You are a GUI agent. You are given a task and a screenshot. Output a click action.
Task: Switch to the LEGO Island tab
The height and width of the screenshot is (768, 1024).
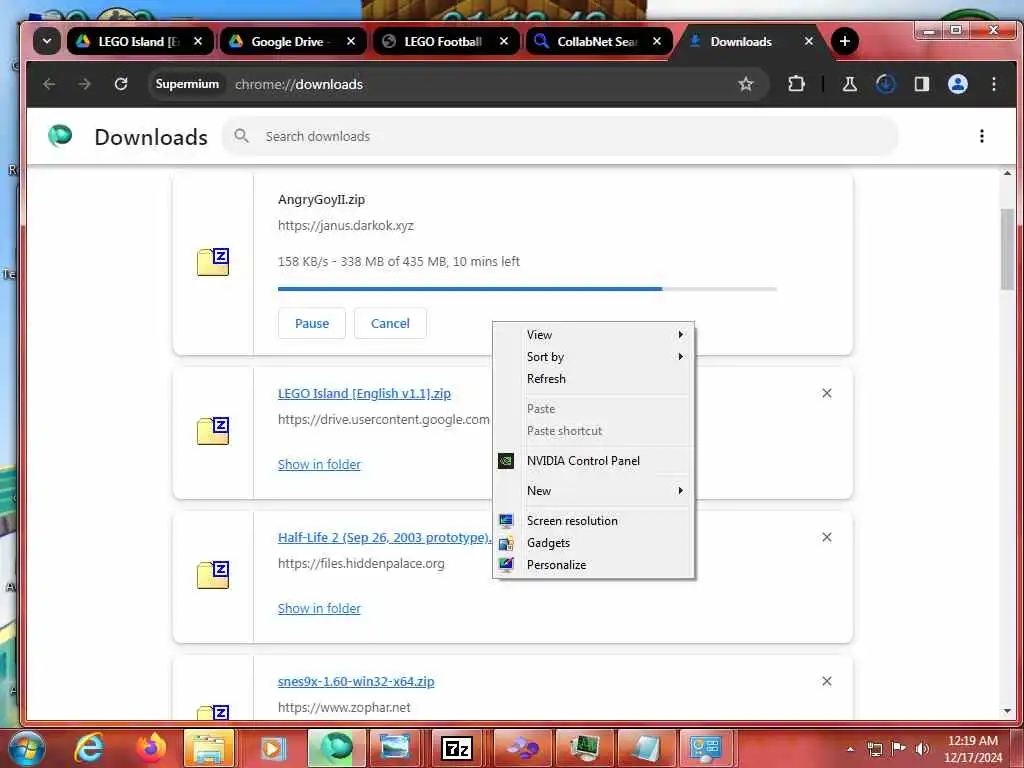pos(140,41)
